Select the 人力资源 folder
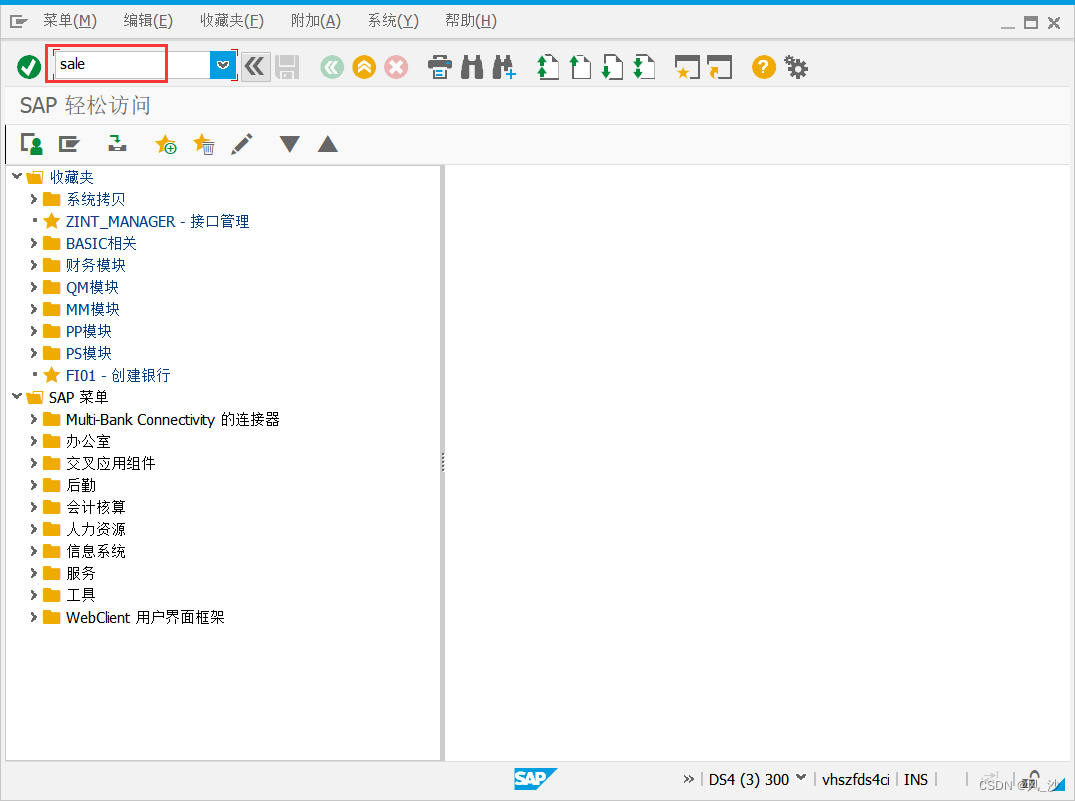This screenshot has width=1075, height=801. tap(96, 529)
